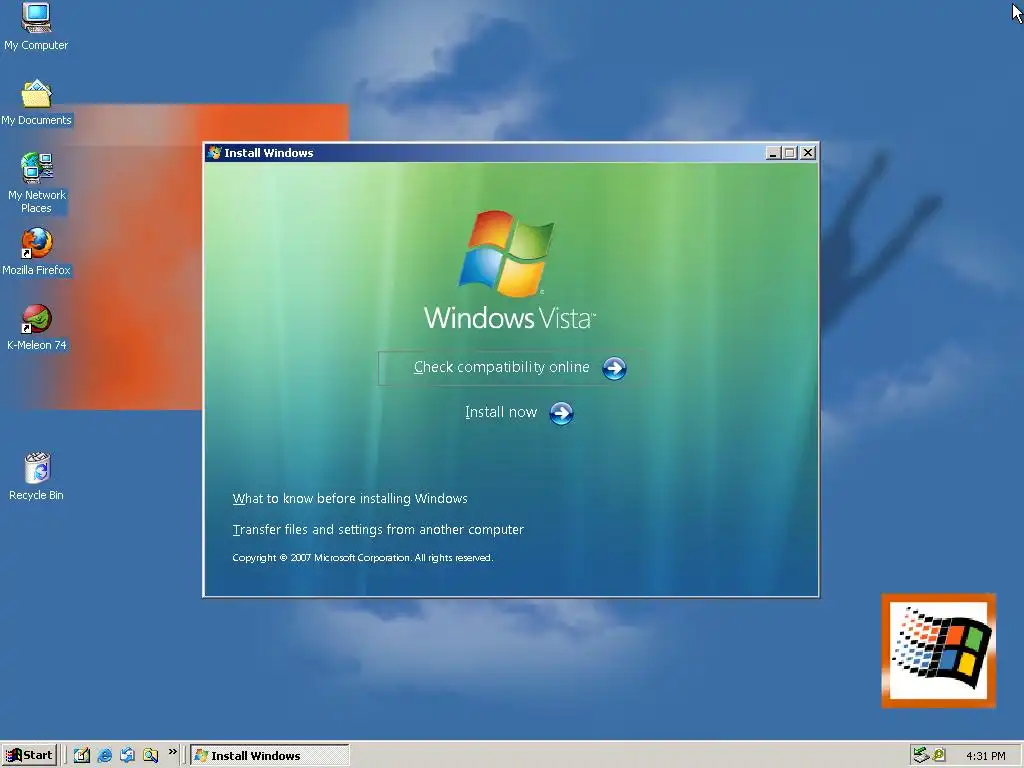1024x768 pixels.
Task: Click the Install Windows title bar icon
Action: 214,153
